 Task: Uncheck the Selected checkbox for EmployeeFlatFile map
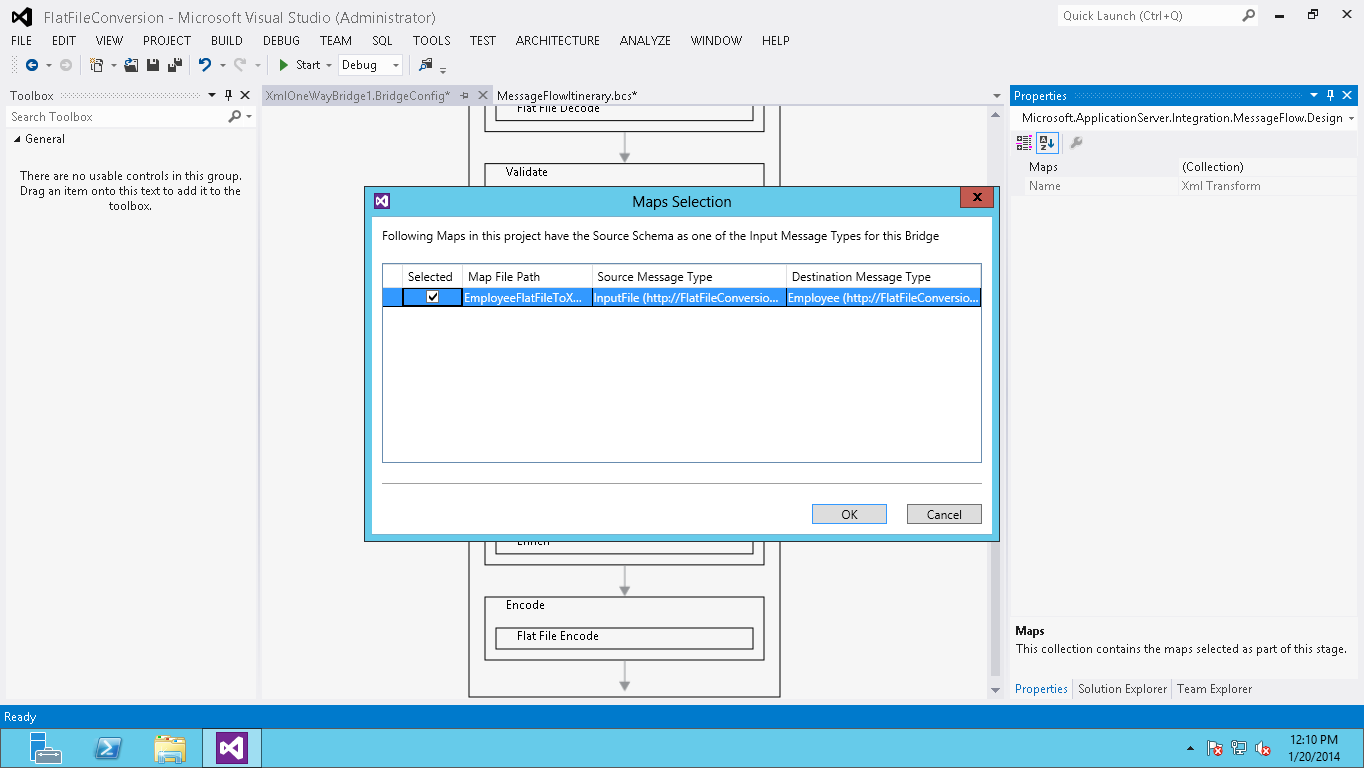click(432, 297)
